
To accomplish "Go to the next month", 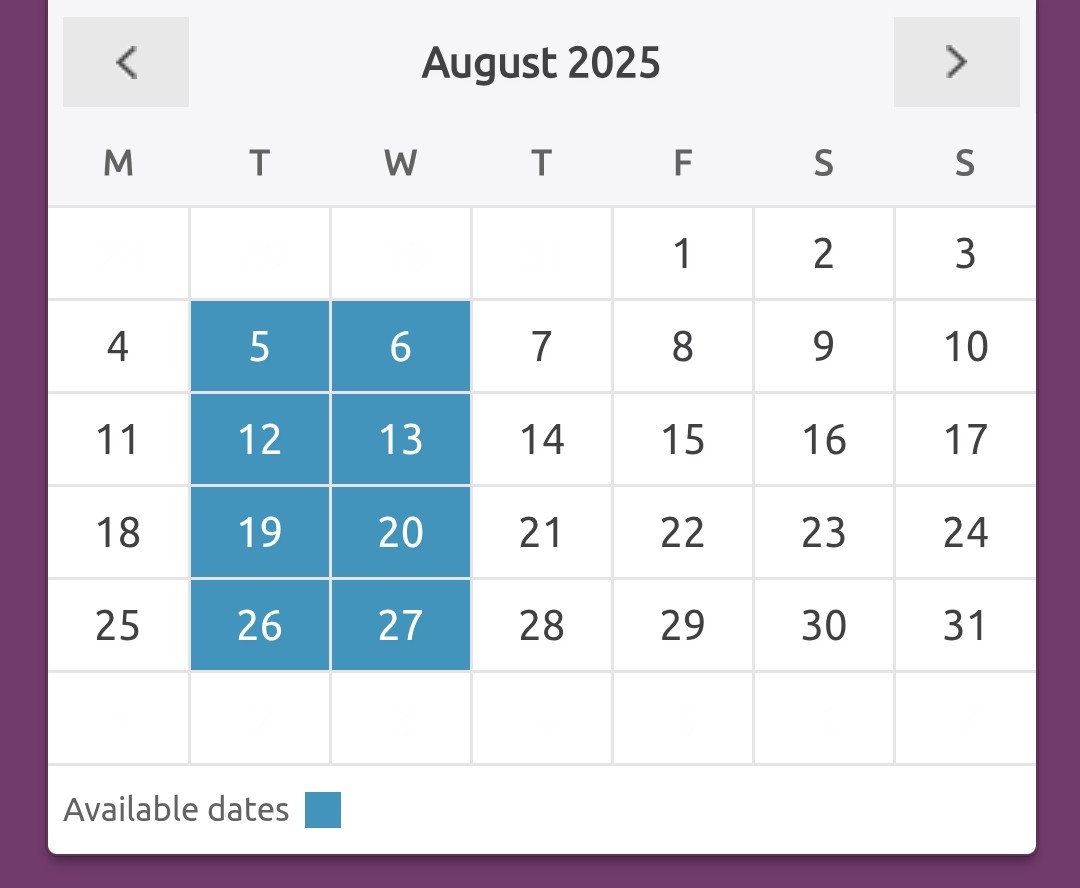I will [x=957, y=62].
